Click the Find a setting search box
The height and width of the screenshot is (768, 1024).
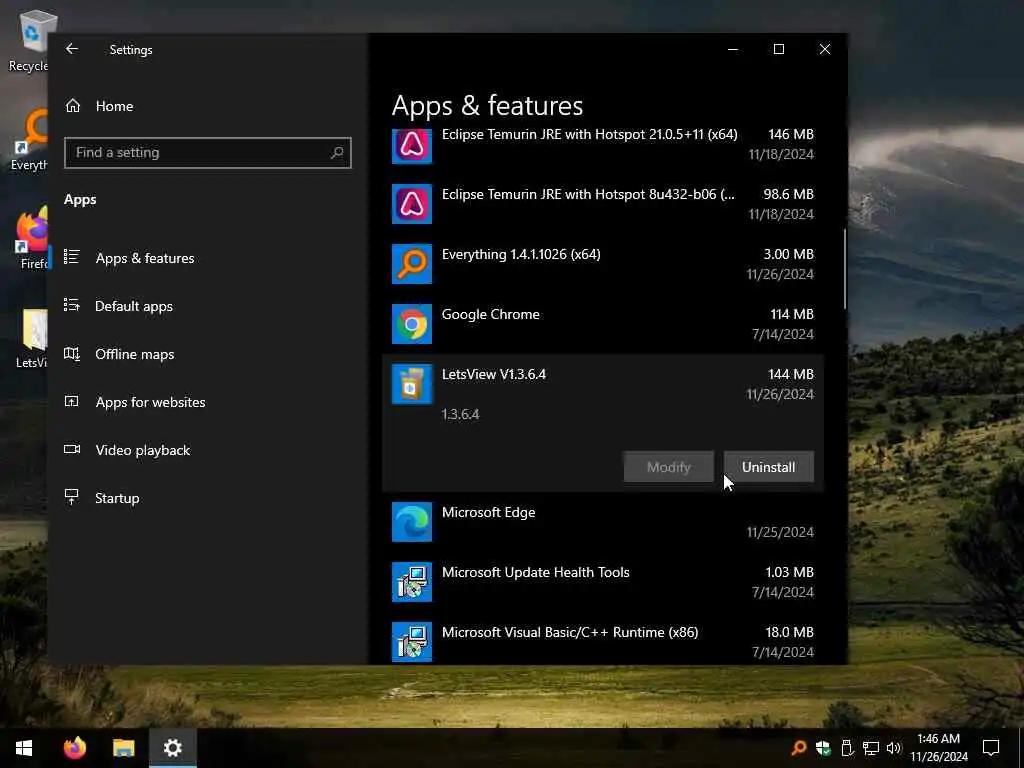click(208, 153)
